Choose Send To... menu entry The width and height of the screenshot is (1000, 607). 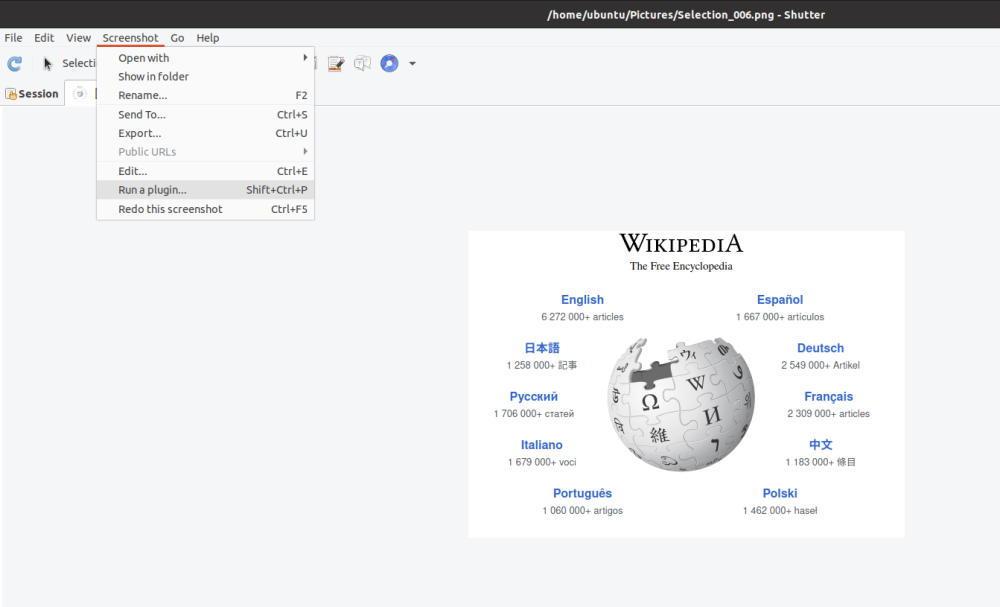pyautogui.click(x=205, y=115)
